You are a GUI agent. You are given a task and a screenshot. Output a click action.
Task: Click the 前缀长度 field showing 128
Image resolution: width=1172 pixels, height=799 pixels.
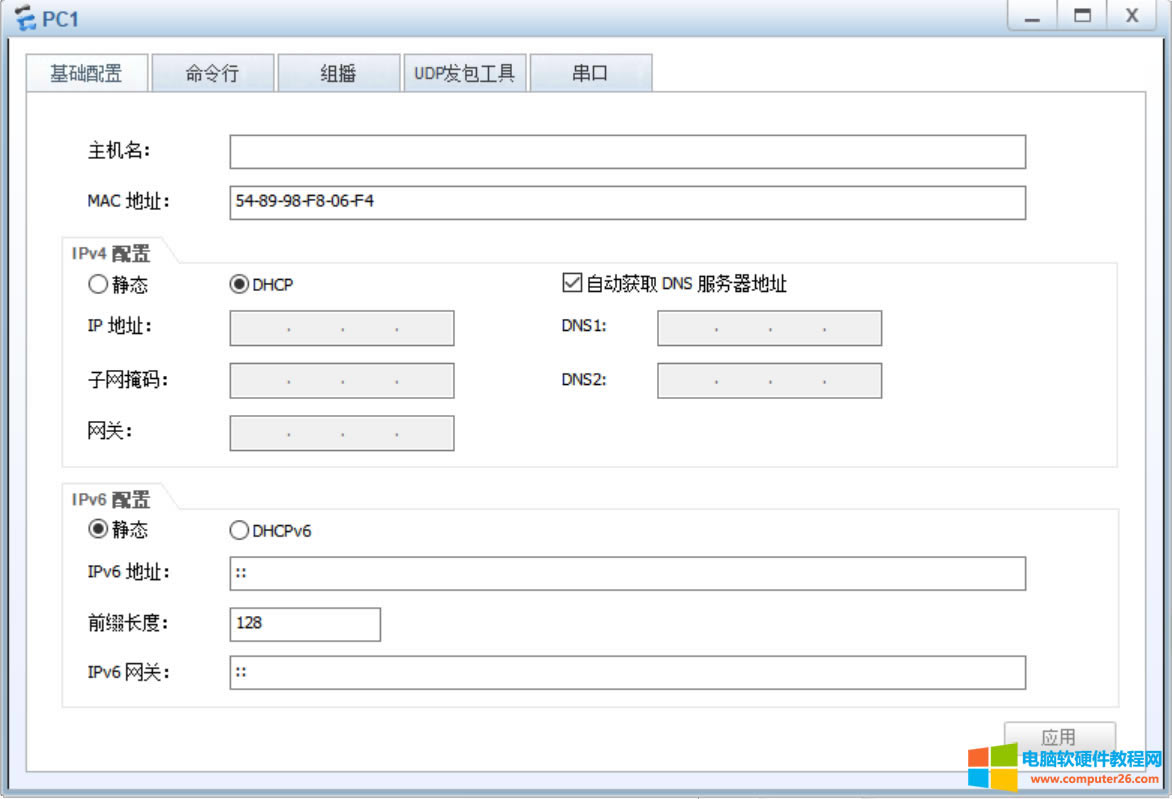(305, 624)
